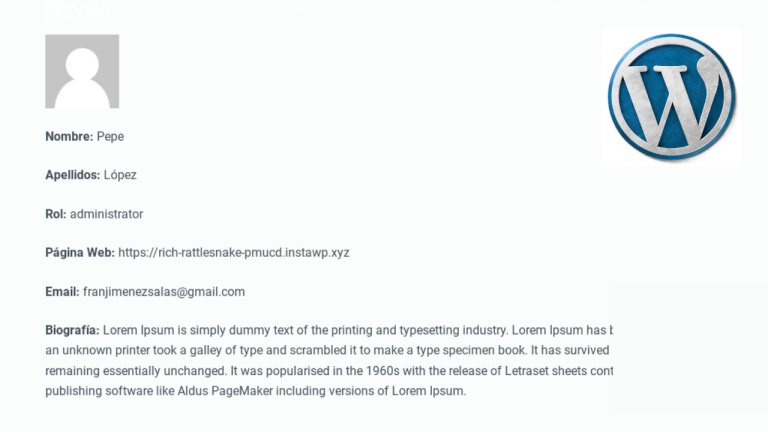Click the Nombre label
The width and height of the screenshot is (768, 432).
(x=69, y=137)
